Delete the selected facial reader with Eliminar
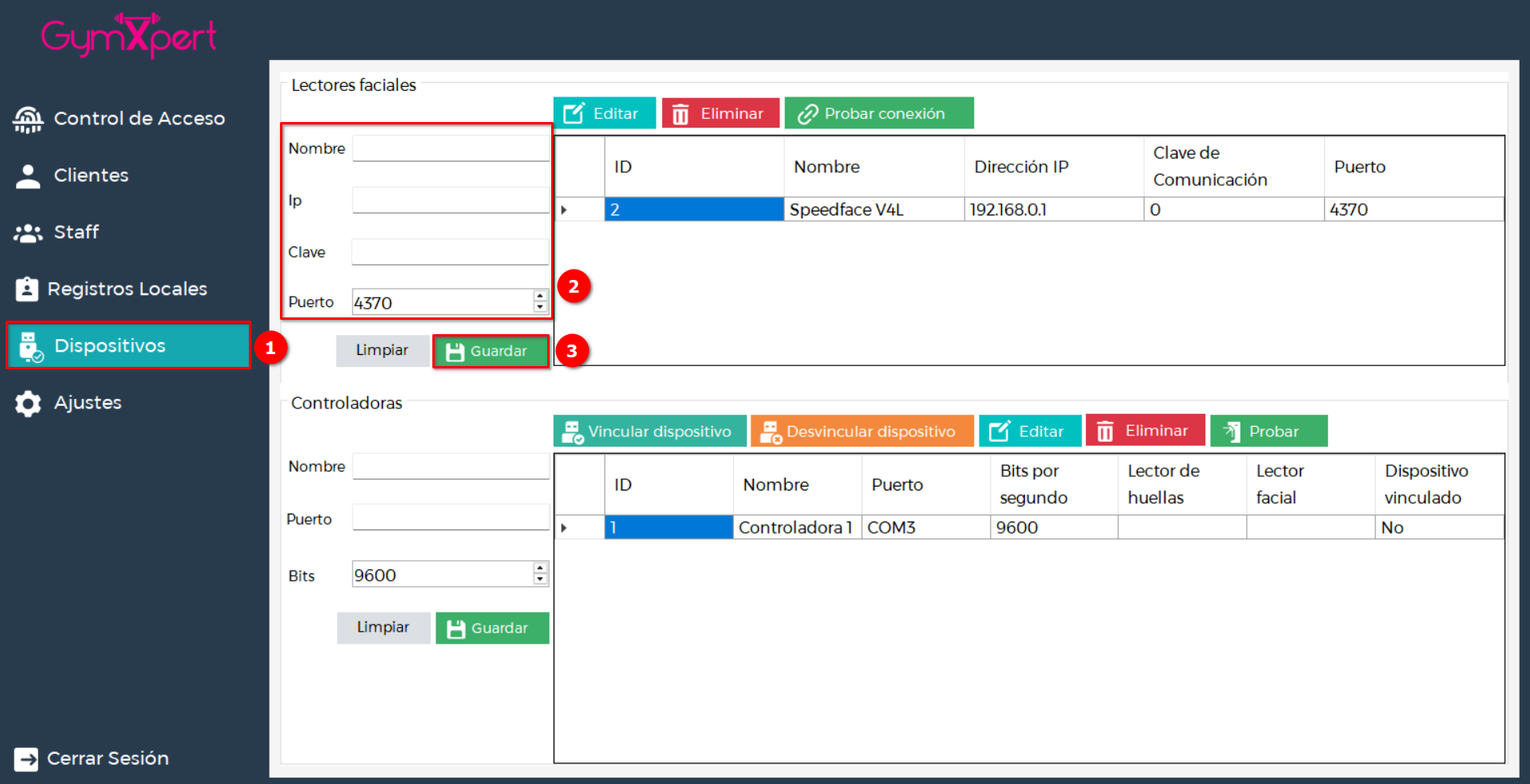This screenshot has height=784, width=1530. [x=720, y=114]
